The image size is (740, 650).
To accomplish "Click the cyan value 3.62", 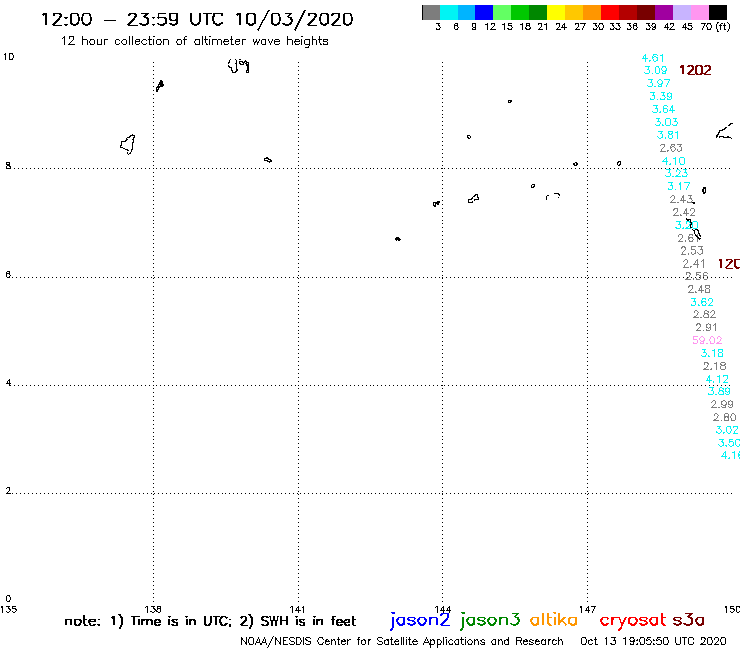I will click(x=702, y=302).
